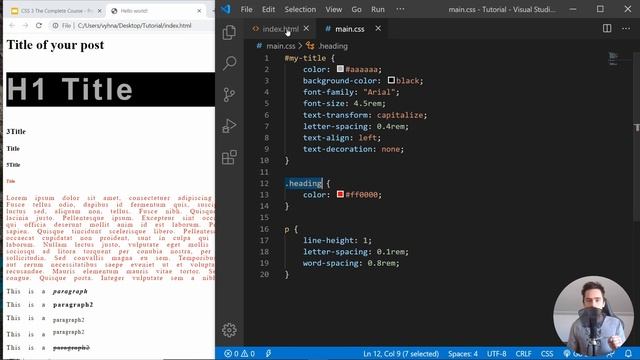Image resolution: width=640 pixels, height=360 pixels.
Task: Click the 3Title heading in browser
Action: (x=16, y=131)
